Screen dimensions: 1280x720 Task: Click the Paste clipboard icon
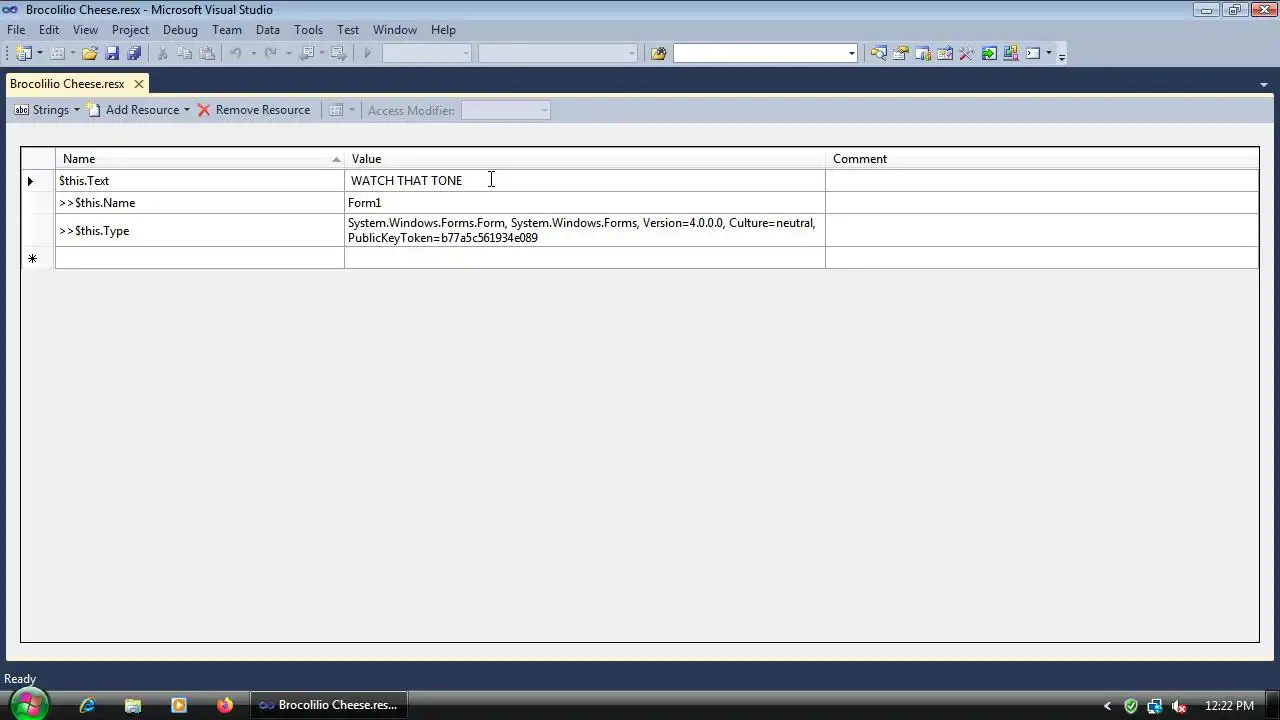[207, 53]
